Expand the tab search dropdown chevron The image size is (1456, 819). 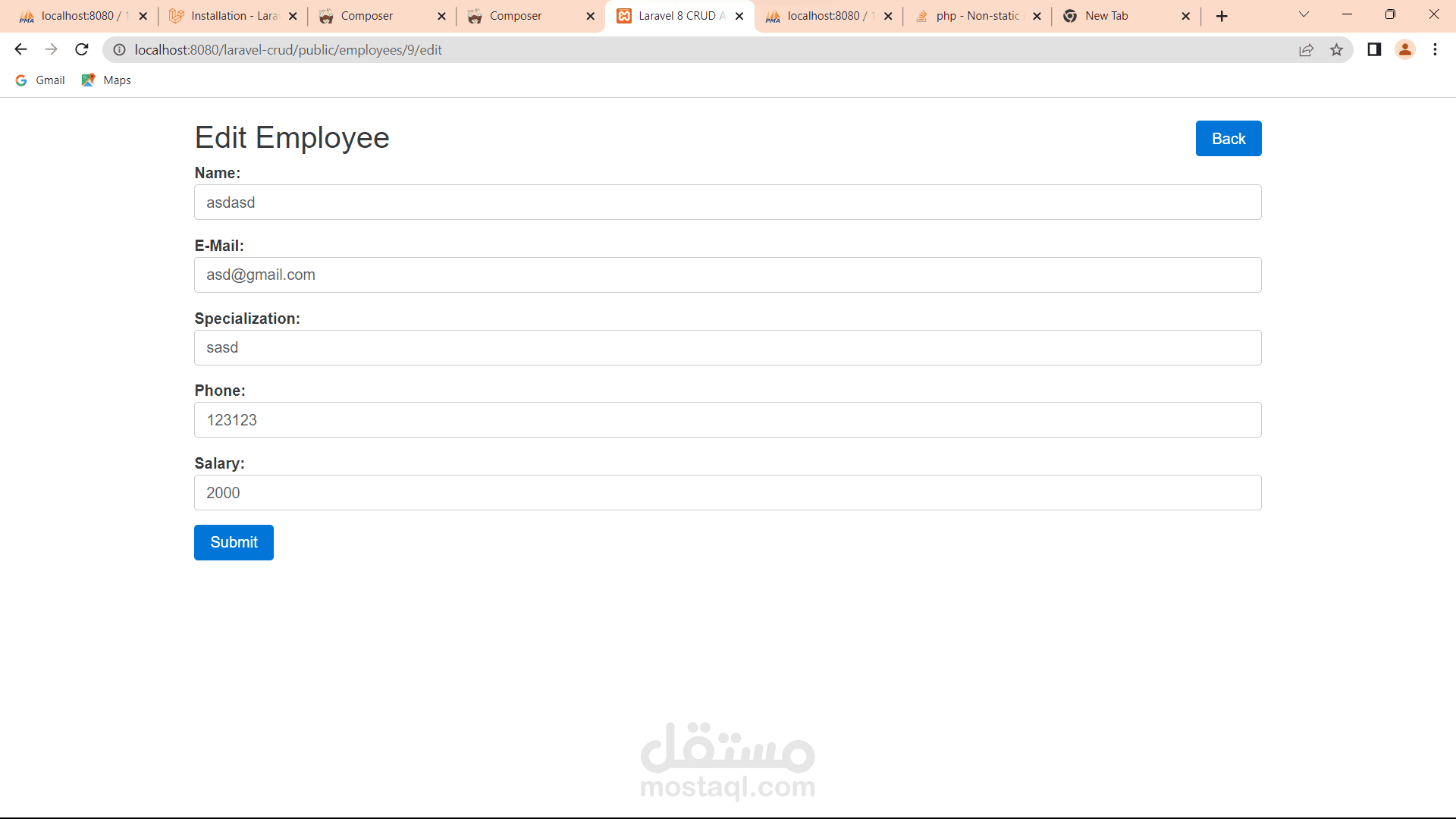click(x=1304, y=14)
